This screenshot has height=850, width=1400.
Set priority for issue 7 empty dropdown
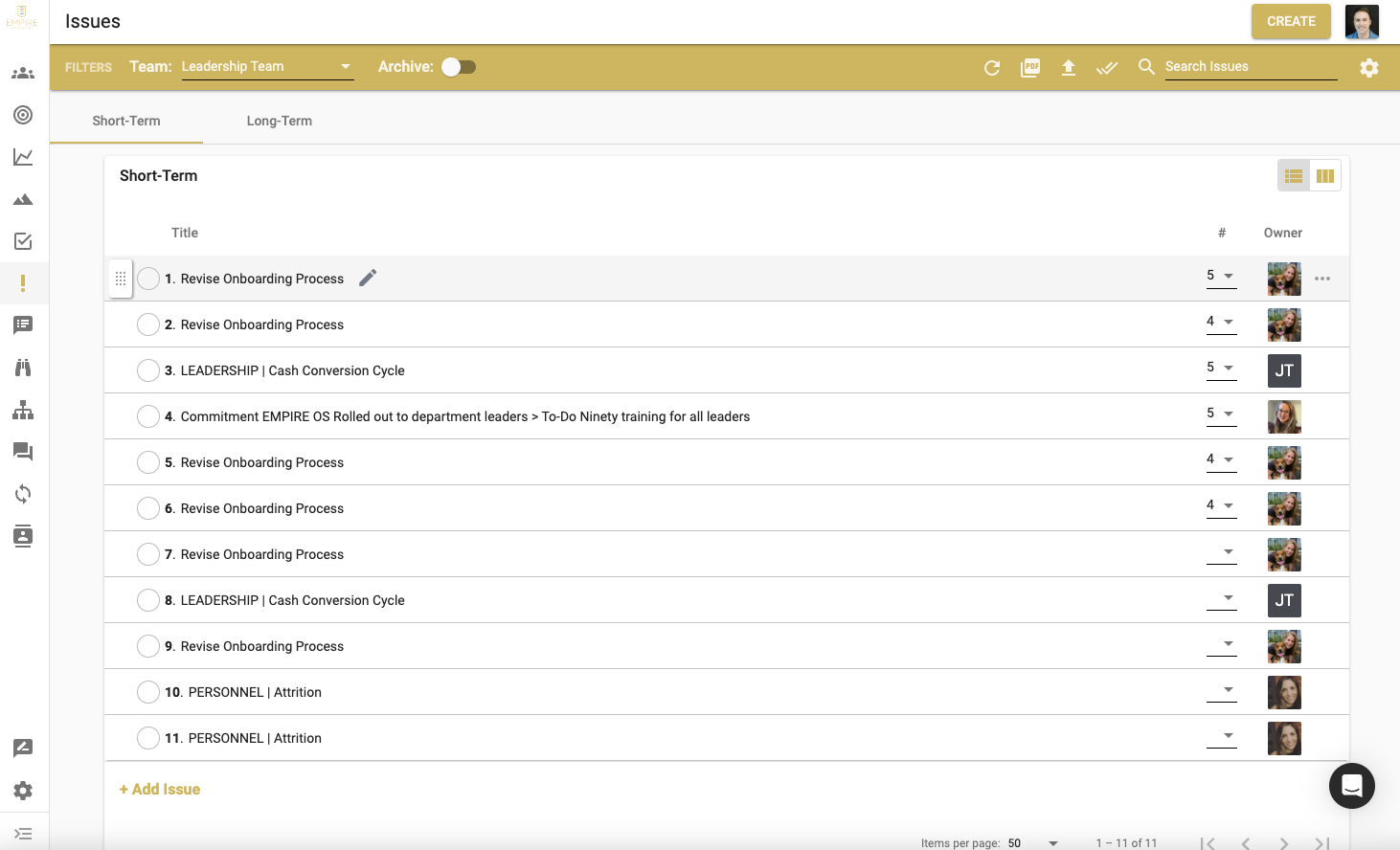click(1221, 552)
